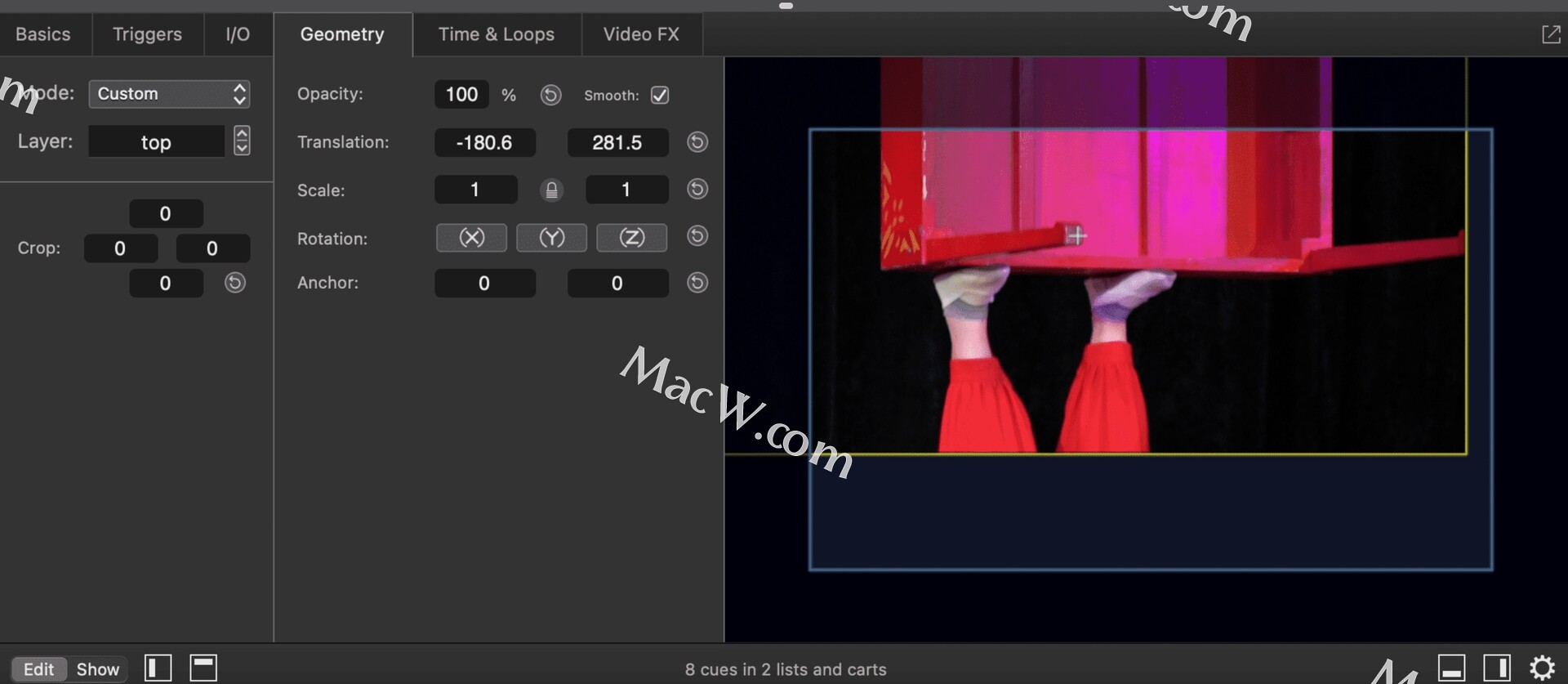
Task: Toggle the right sidebar panel icon
Action: click(1497, 668)
